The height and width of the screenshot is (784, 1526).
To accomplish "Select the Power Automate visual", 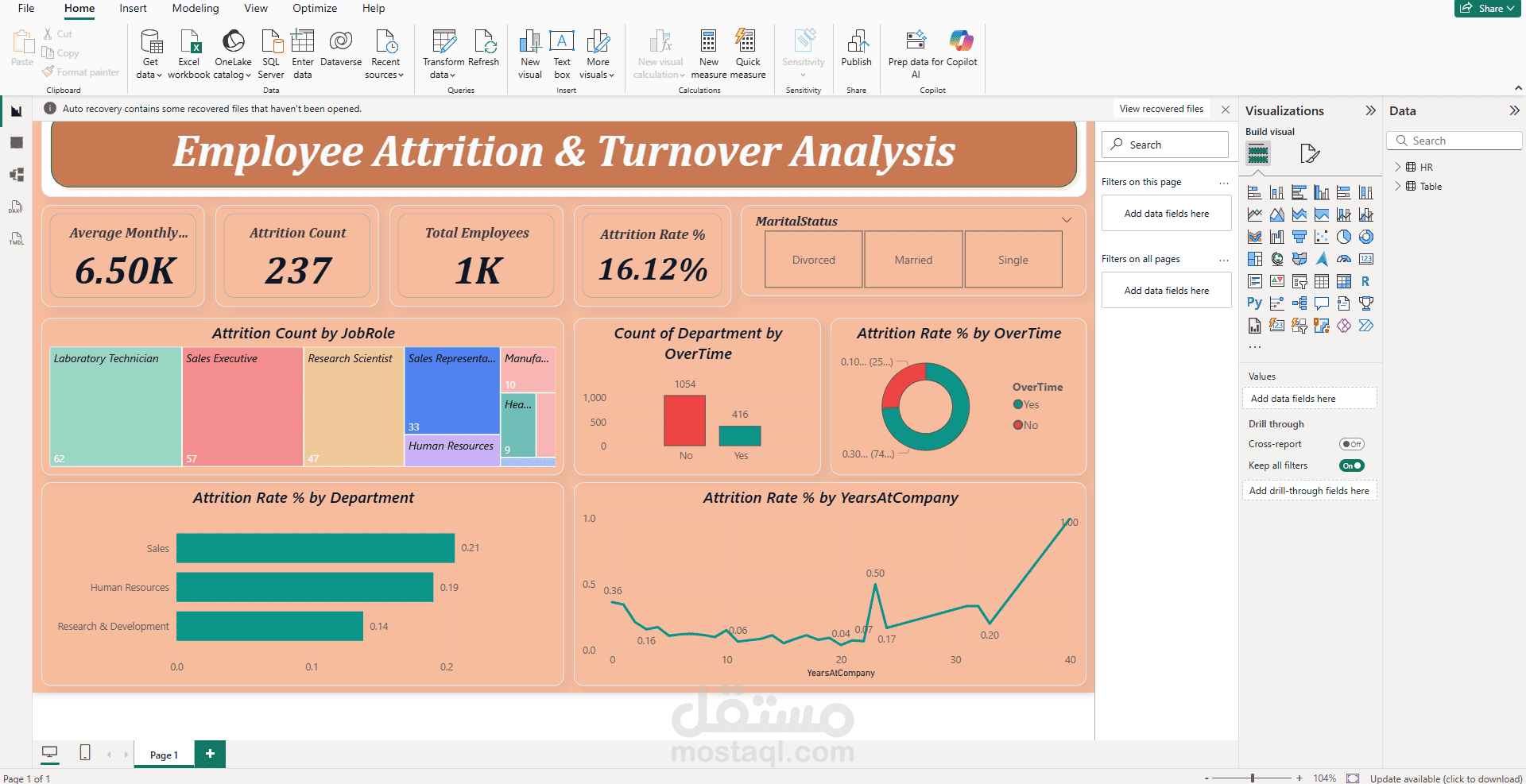I will pyautogui.click(x=1366, y=326).
